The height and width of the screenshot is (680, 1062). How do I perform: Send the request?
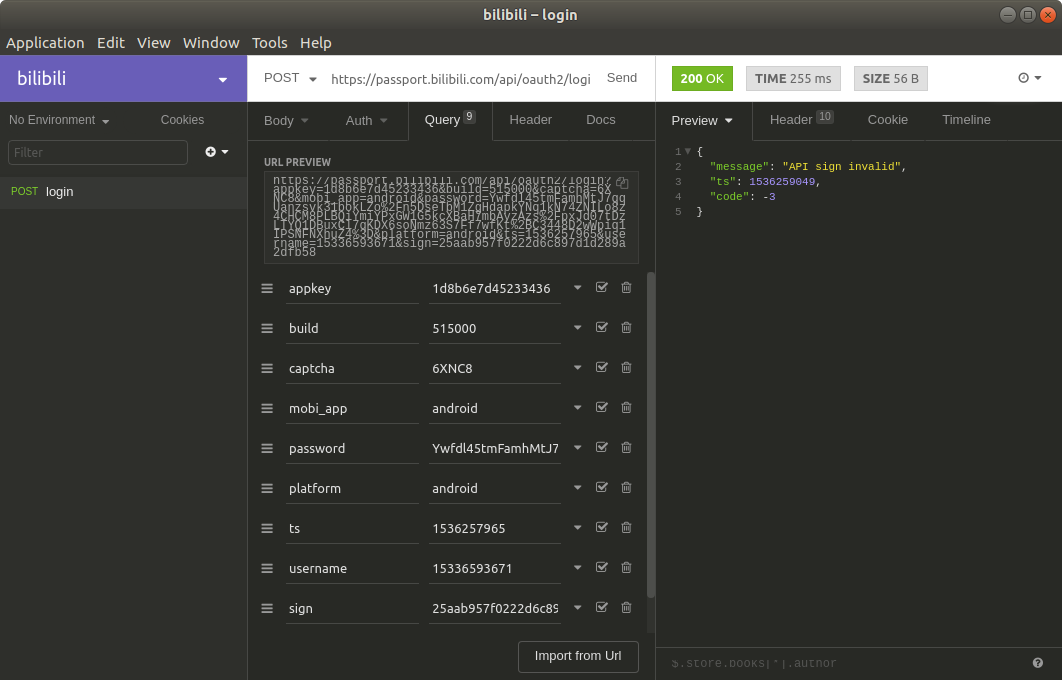pos(622,78)
